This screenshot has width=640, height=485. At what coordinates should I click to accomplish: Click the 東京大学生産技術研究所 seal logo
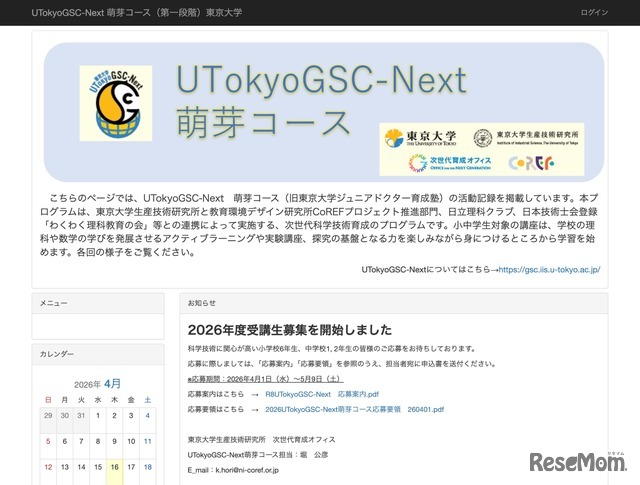(x=526, y=138)
